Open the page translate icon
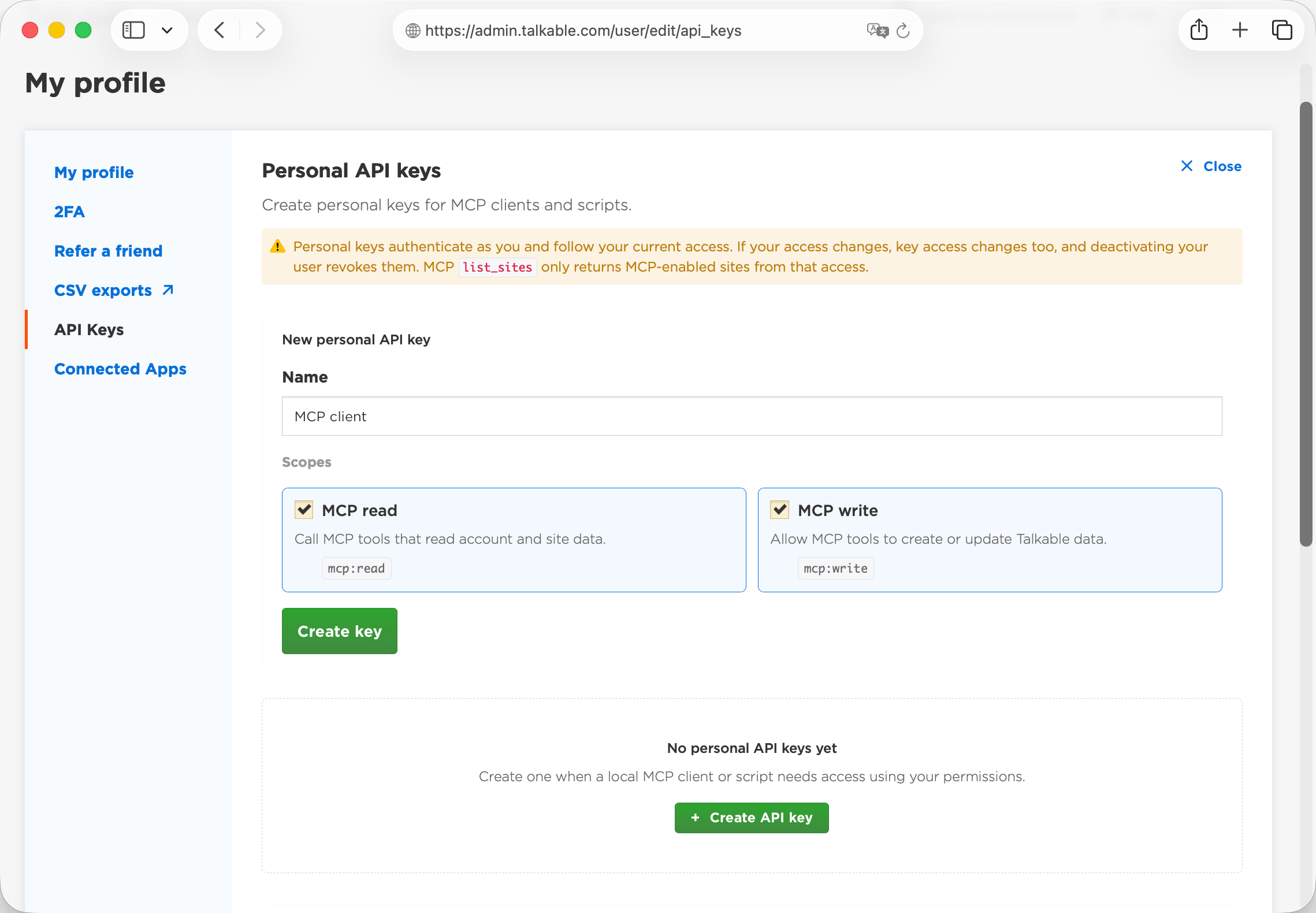Screen dimensions: 1316x913 tap(877, 30)
